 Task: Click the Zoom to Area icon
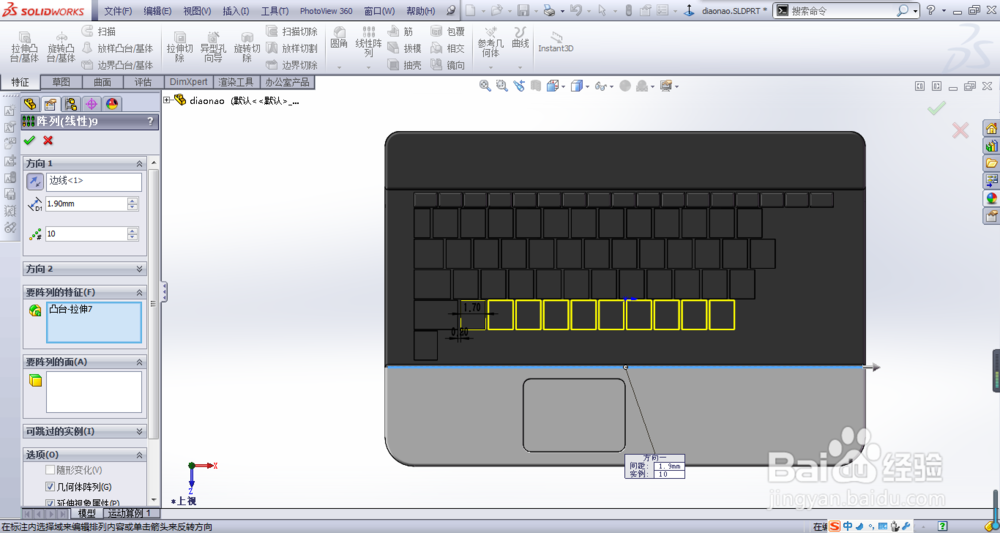point(502,85)
